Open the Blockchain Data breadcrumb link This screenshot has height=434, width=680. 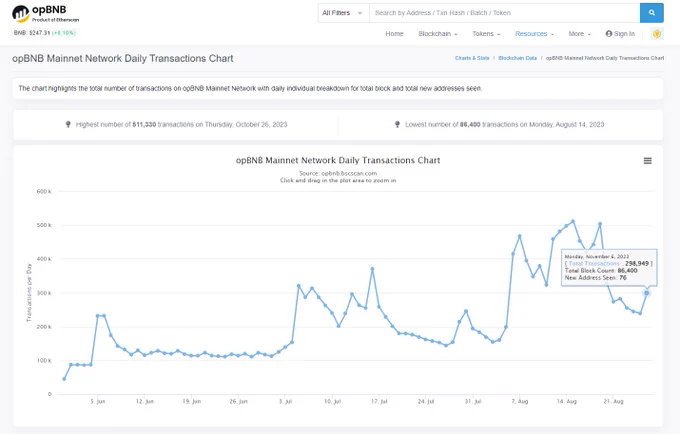[517, 58]
